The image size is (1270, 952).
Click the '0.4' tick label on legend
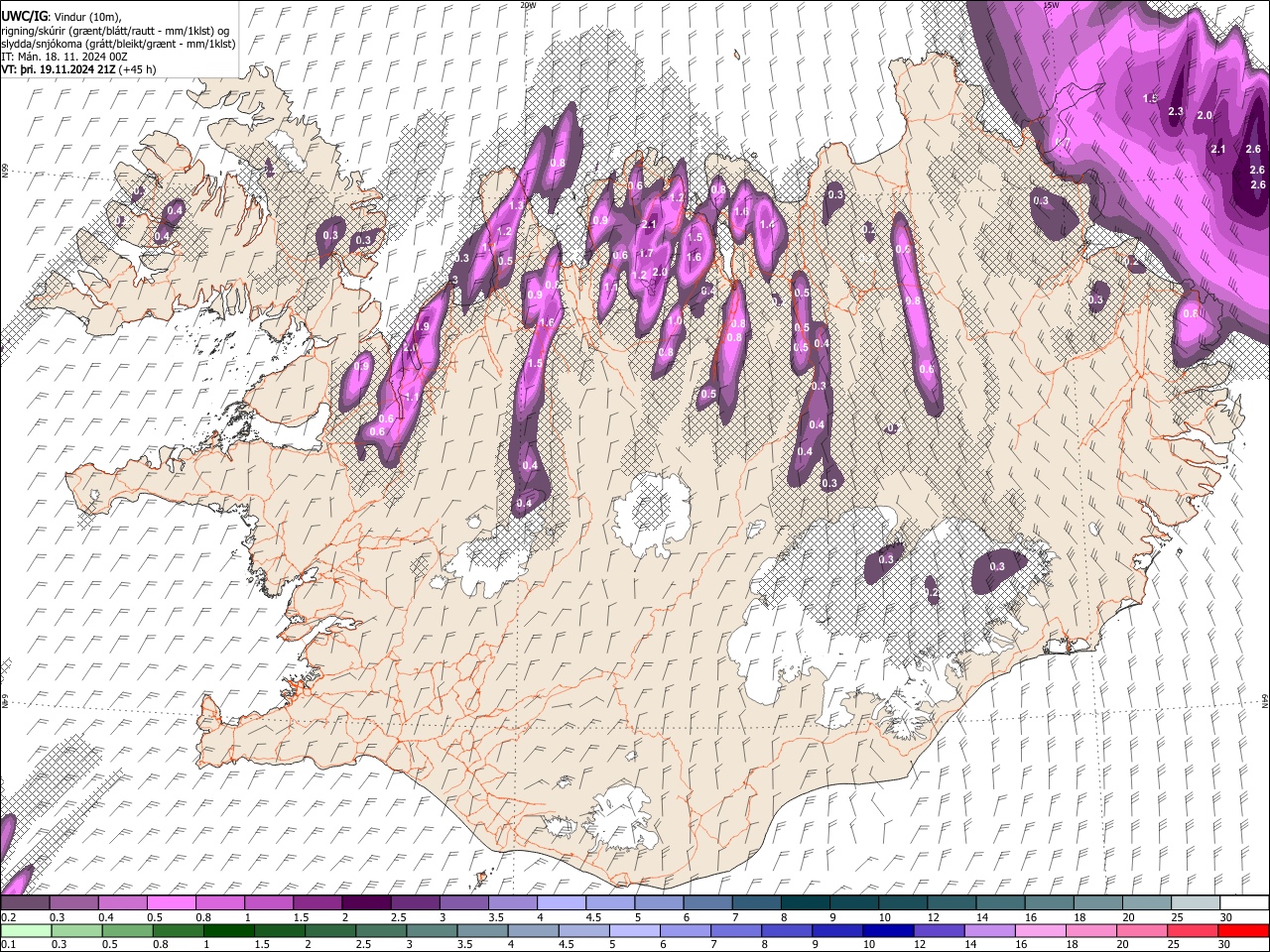pyautogui.click(x=106, y=917)
